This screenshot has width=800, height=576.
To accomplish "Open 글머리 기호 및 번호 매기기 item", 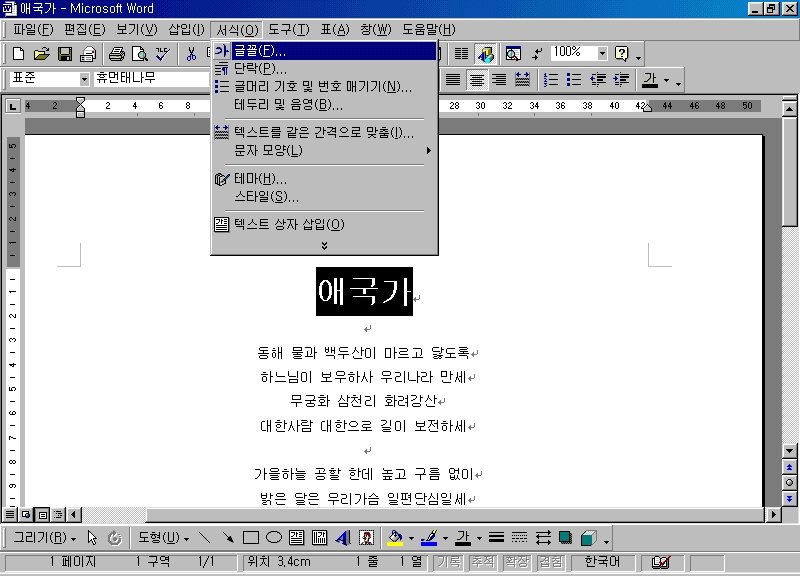I will pyautogui.click(x=324, y=87).
